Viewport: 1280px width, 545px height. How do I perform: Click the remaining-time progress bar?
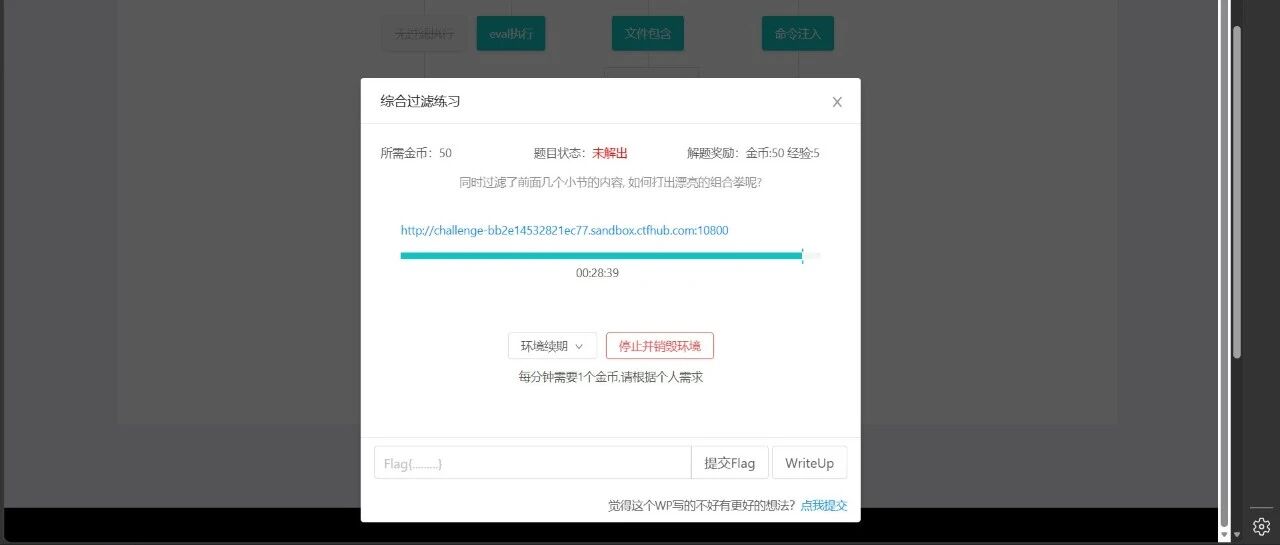610,256
